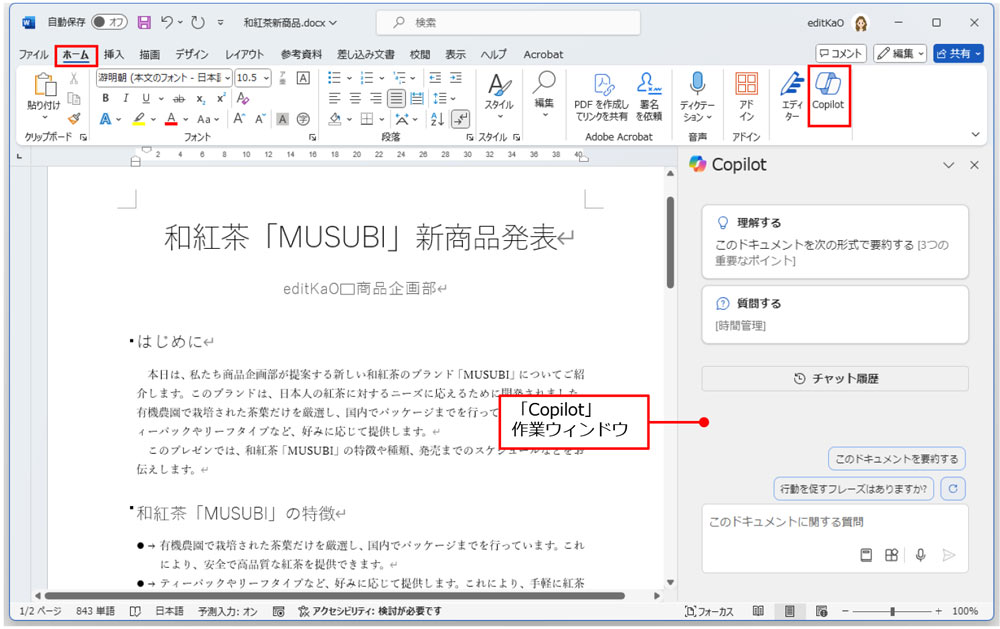Open the 校閲 ribbon tab
This screenshot has width=1000, height=629.
pyautogui.click(x=420, y=55)
